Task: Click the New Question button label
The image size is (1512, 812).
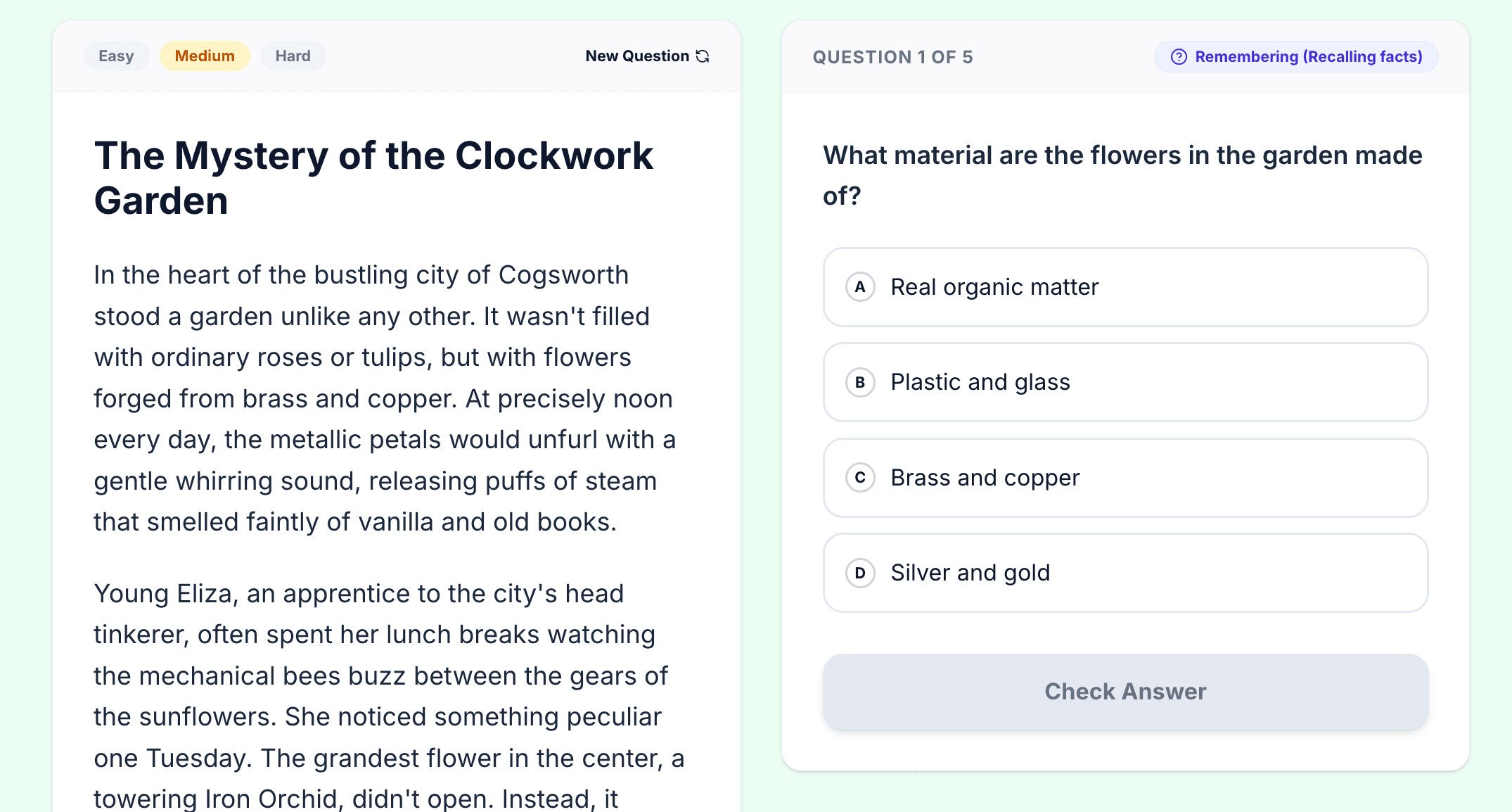Action: [x=637, y=56]
